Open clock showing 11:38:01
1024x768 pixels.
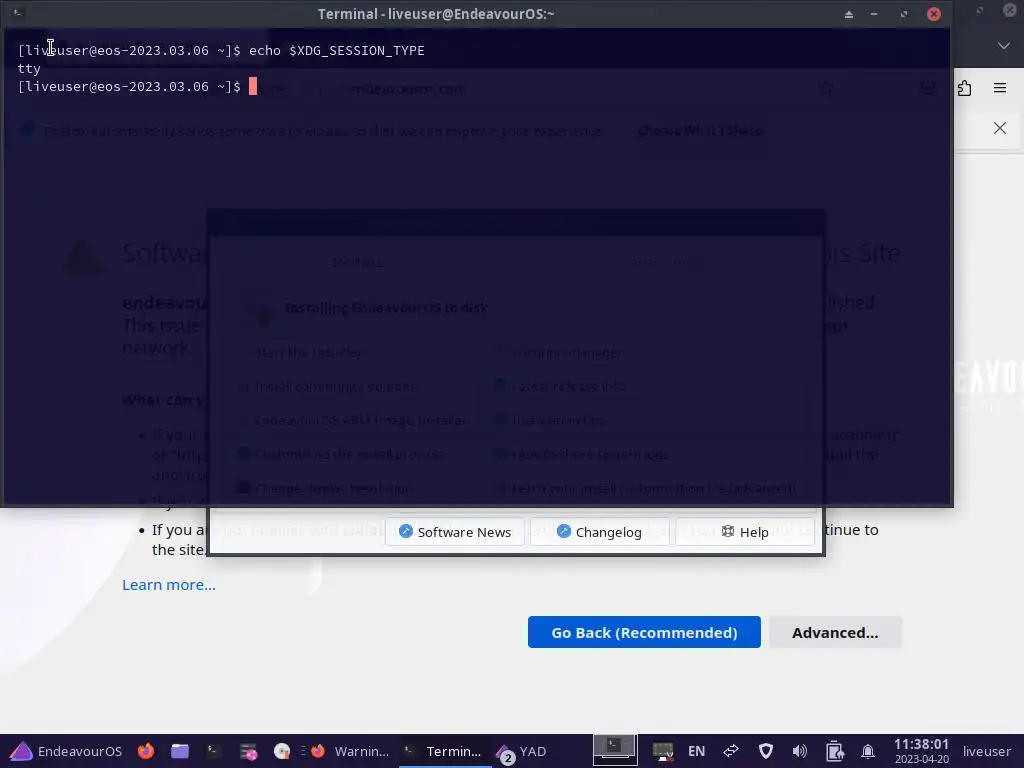(921, 750)
